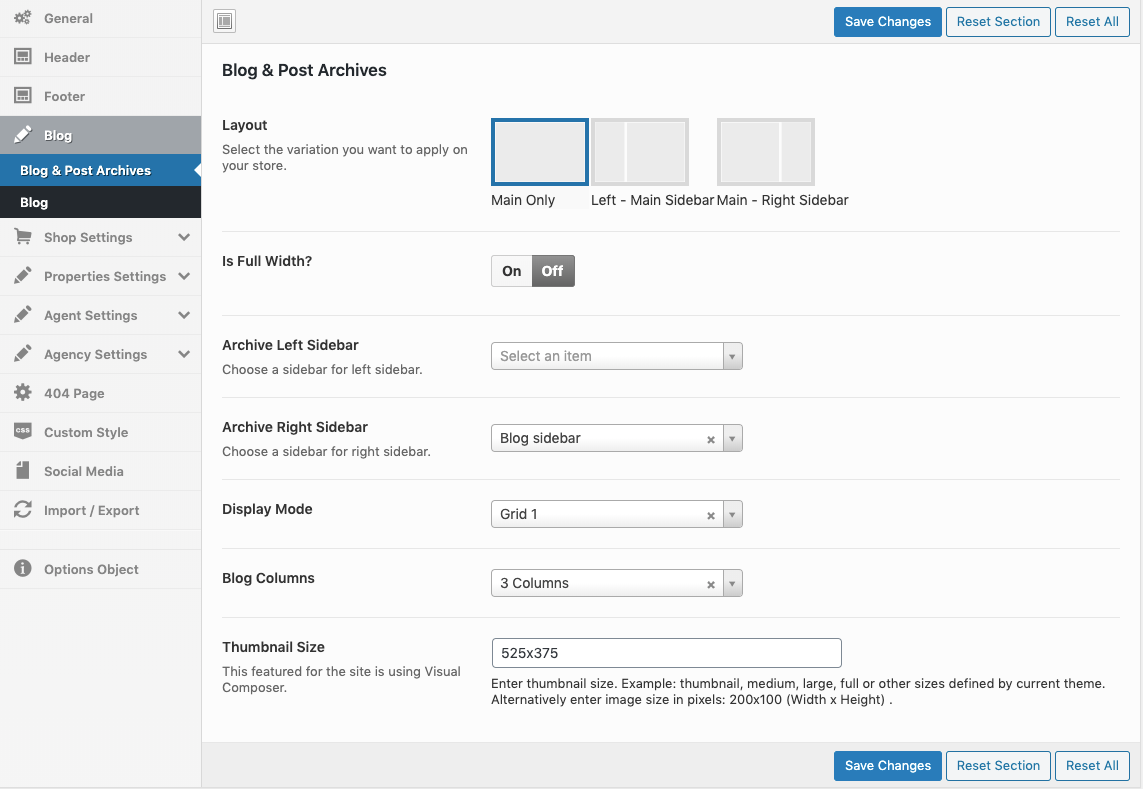Image resolution: width=1143 pixels, height=789 pixels.
Task: Open General settings via the gears icon
Action: coord(22,18)
